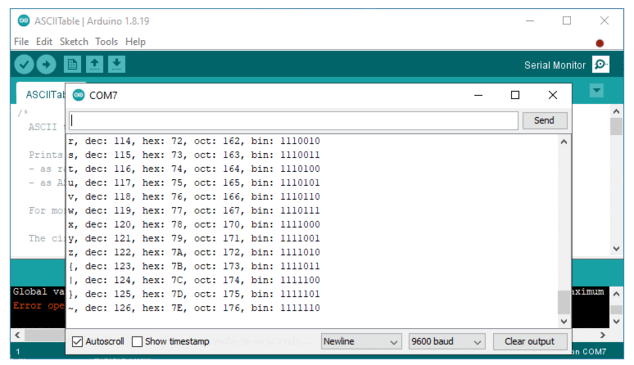The height and width of the screenshot is (365, 634).
Task: Click serial output scrollbar up arrow
Action: click(x=564, y=142)
